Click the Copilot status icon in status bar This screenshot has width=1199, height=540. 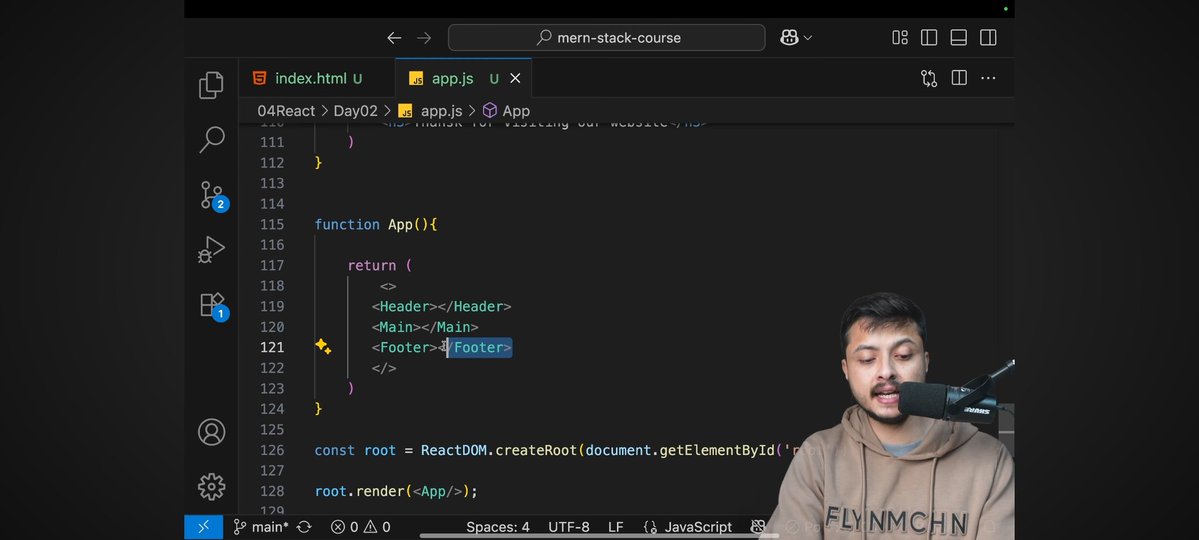(x=758, y=527)
